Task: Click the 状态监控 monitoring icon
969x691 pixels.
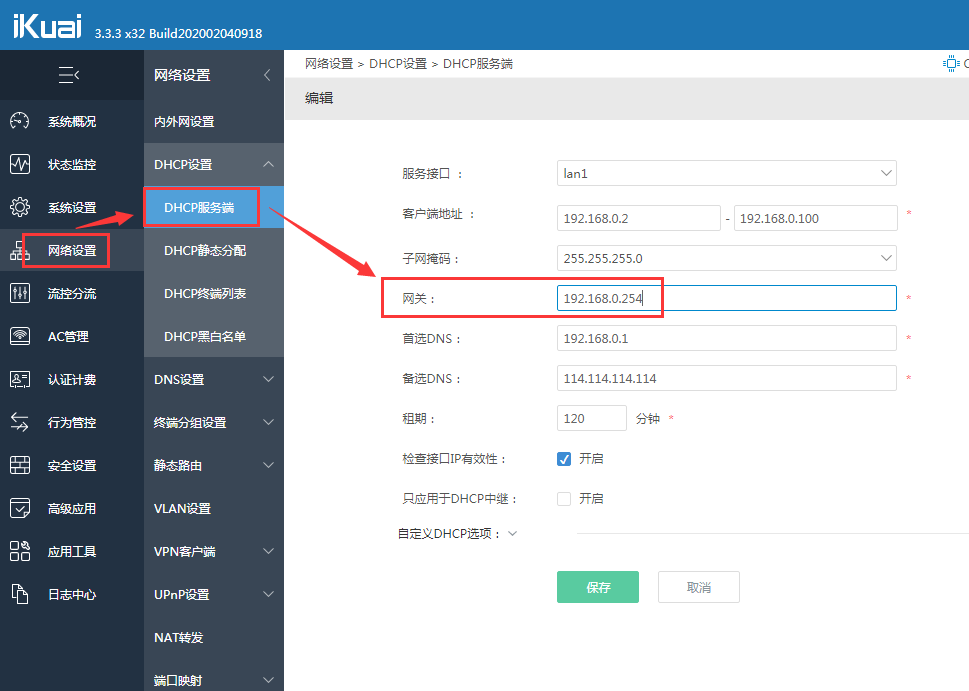Action: pyautogui.click(x=20, y=164)
